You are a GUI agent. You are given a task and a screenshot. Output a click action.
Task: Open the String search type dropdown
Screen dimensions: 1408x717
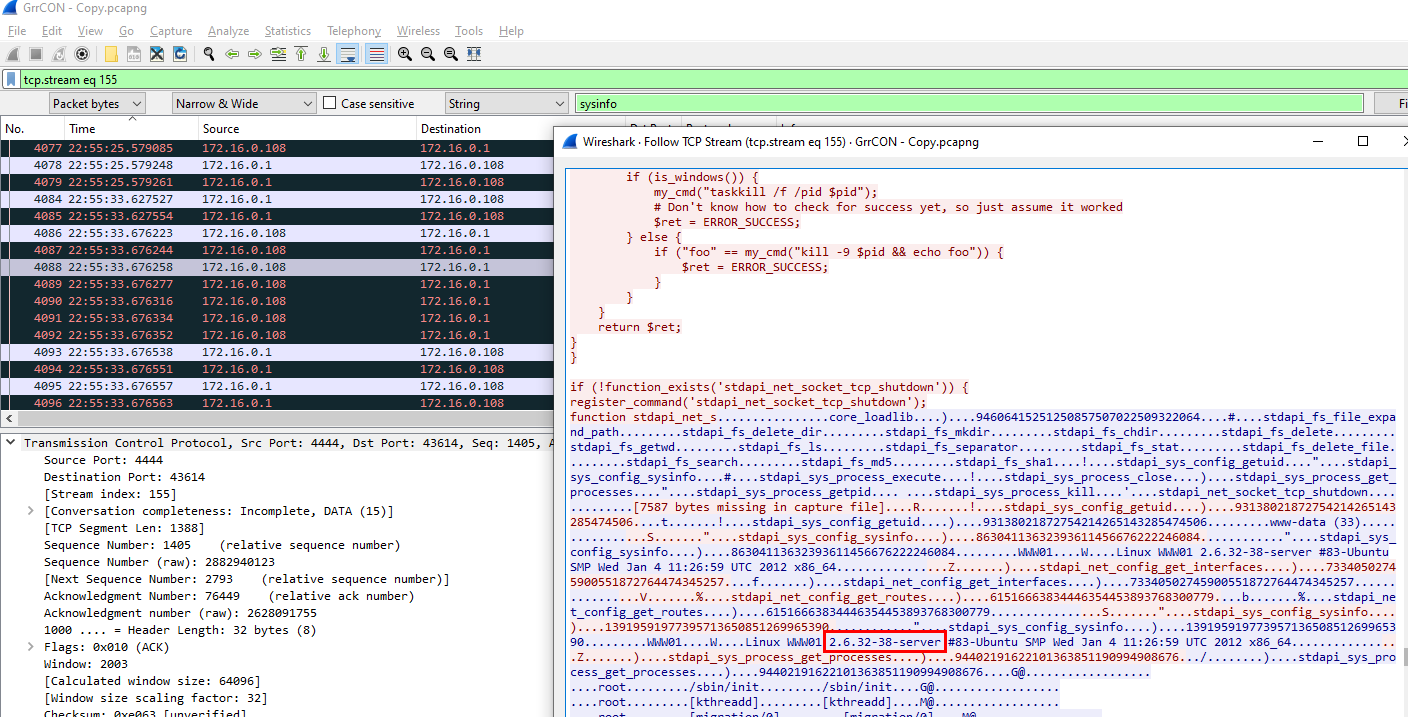pyautogui.click(x=505, y=103)
